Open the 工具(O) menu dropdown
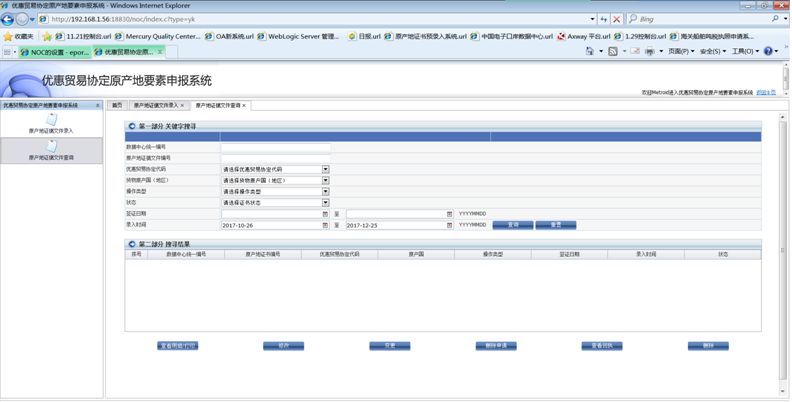Viewport: 792px width, 402px height. click(x=745, y=51)
